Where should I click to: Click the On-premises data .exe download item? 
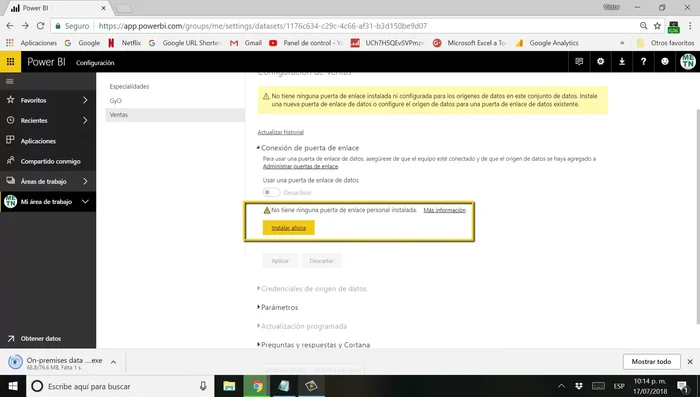point(56,362)
